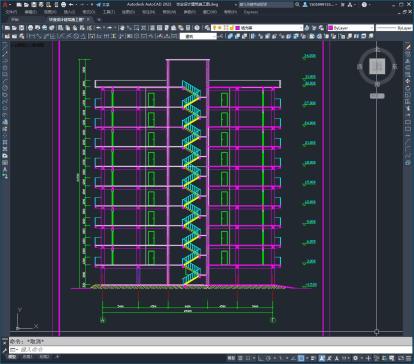Click the 模型 model tab
The image size is (414, 364).
pyautogui.click(x=12, y=357)
